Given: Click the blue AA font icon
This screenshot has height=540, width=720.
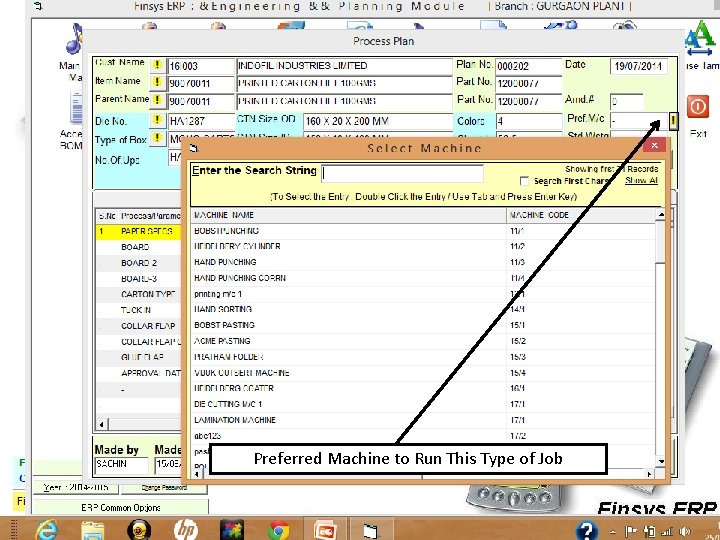Looking at the screenshot, I should (x=700, y=39).
